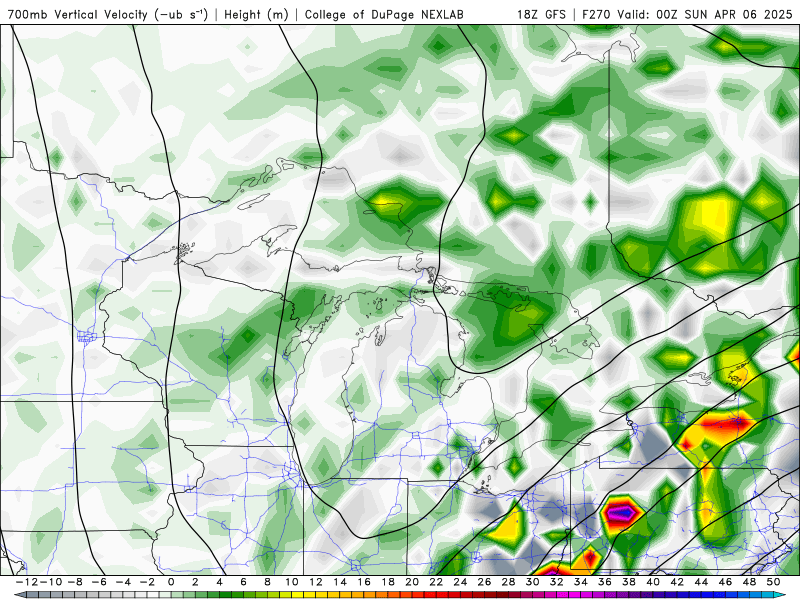Select the "-12" color scale label
The image size is (800, 600).
click(x=26, y=582)
